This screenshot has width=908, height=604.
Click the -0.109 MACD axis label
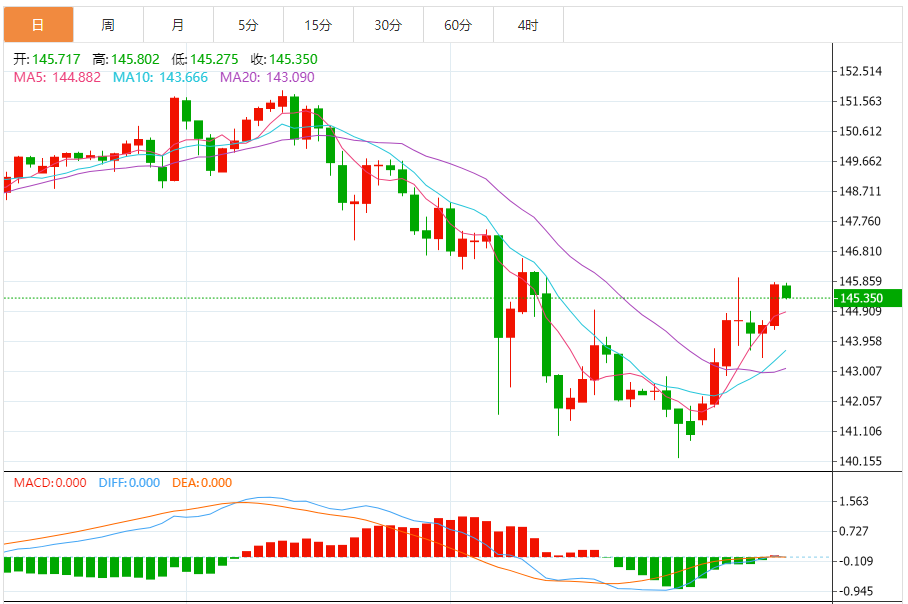tap(854, 561)
